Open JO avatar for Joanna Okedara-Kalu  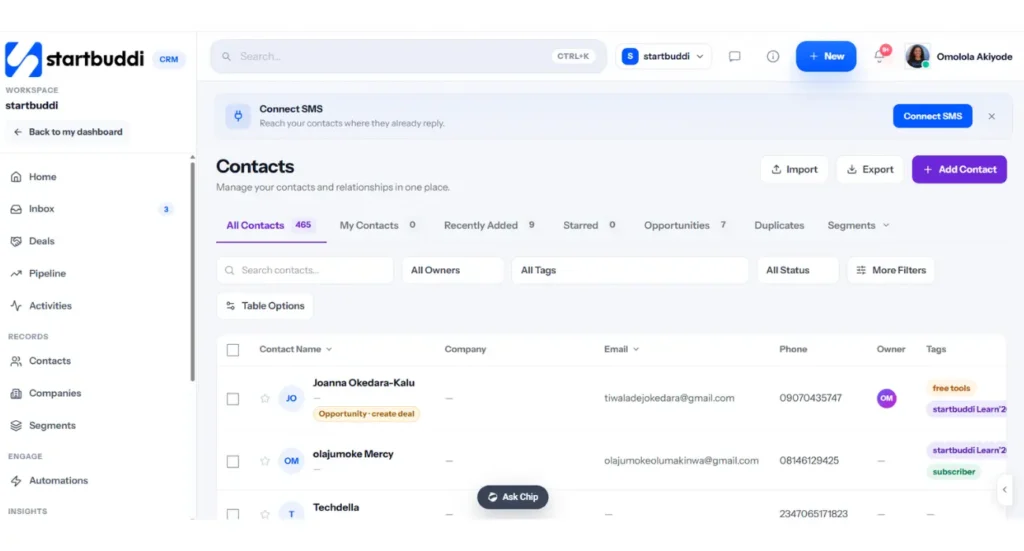point(291,398)
